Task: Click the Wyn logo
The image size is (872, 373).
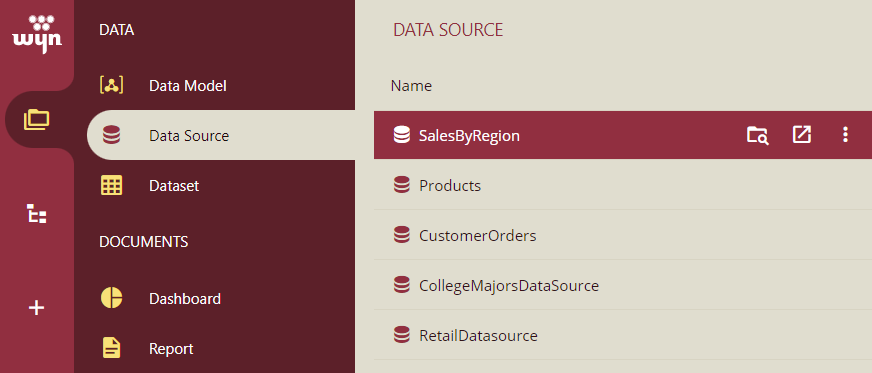Action: tap(37, 34)
